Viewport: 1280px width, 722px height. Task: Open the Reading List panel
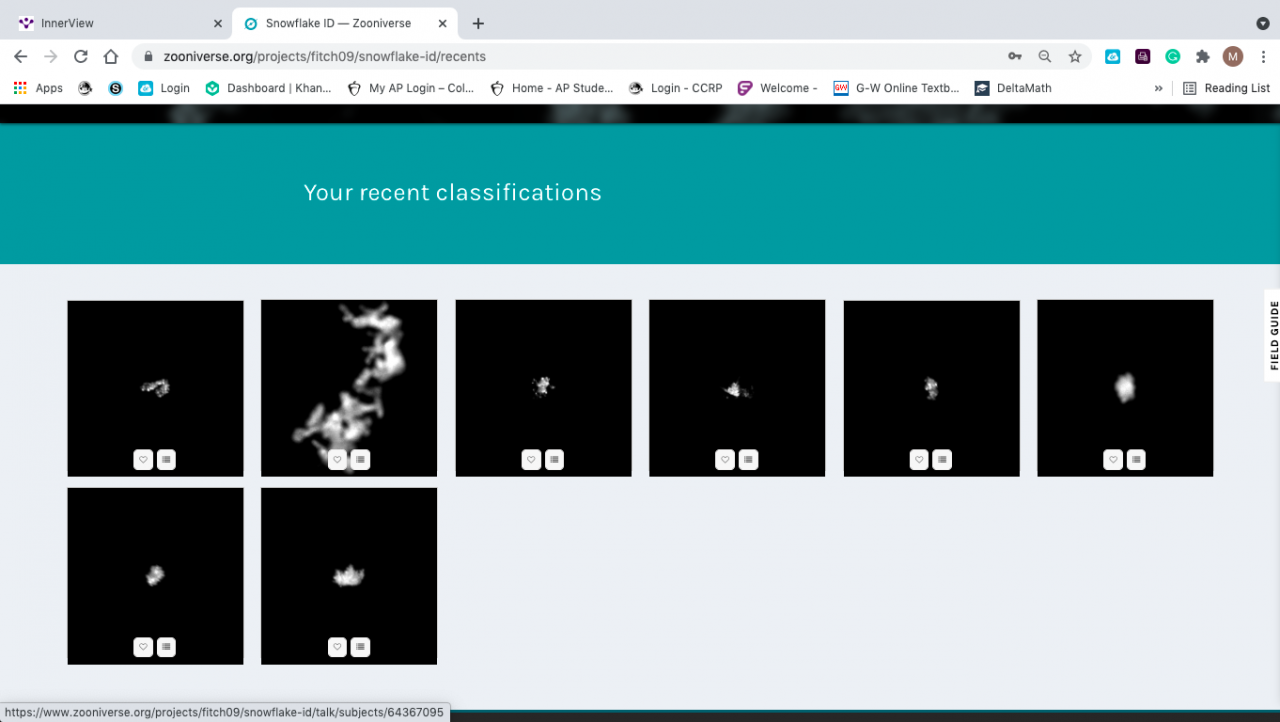[x=1226, y=88]
